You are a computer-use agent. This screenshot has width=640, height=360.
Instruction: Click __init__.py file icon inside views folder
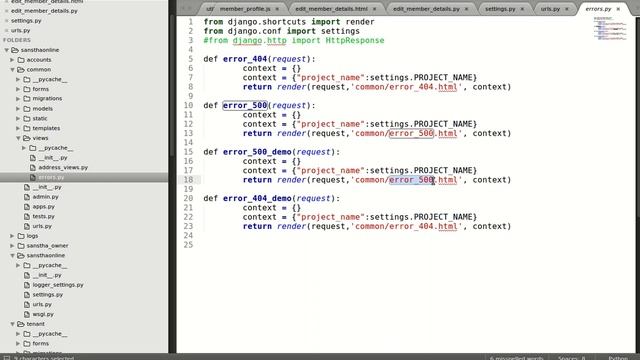tap(33, 158)
